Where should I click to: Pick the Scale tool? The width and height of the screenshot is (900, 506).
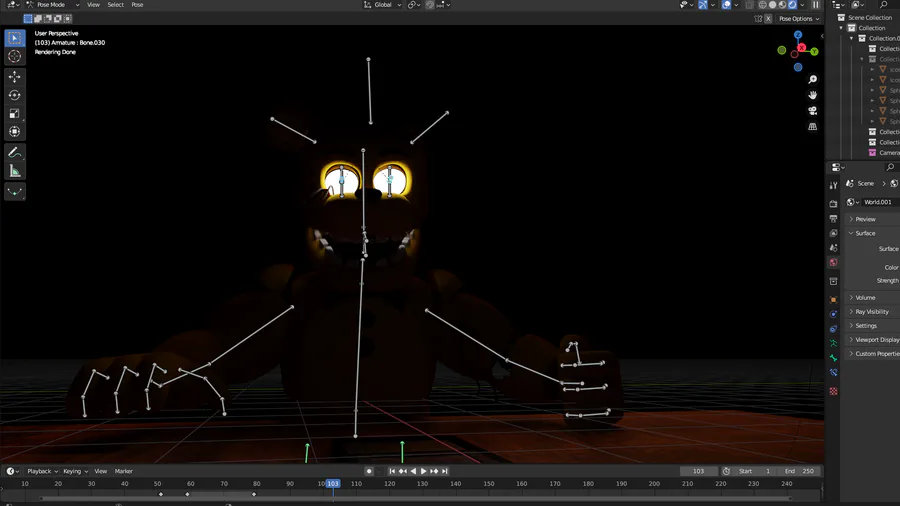coord(15,113)
